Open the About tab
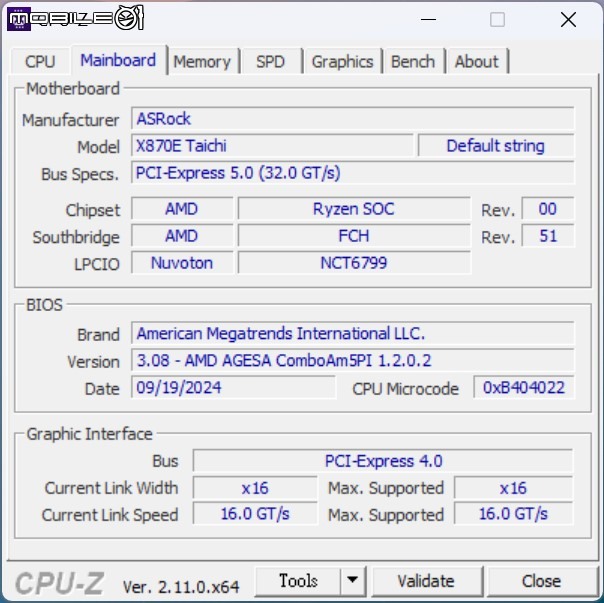 pos(476,61)
